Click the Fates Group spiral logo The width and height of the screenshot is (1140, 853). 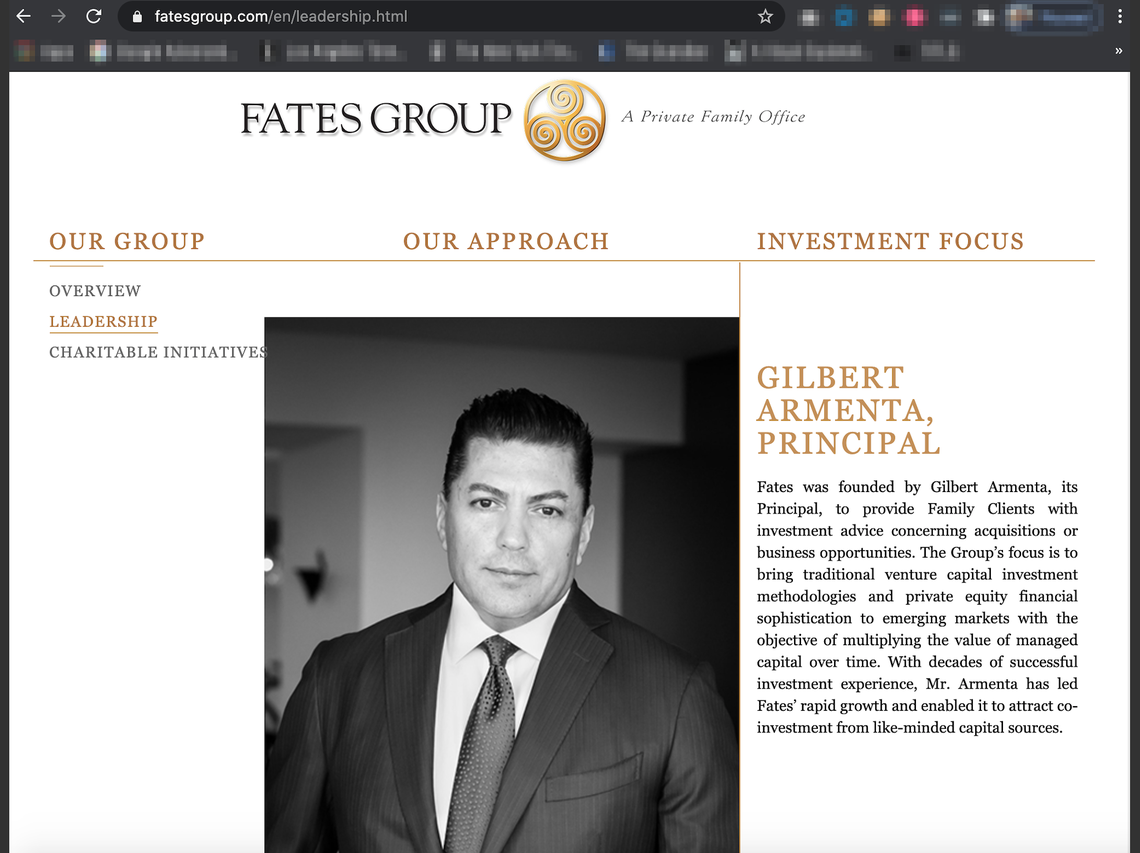[x=563, y=120]
